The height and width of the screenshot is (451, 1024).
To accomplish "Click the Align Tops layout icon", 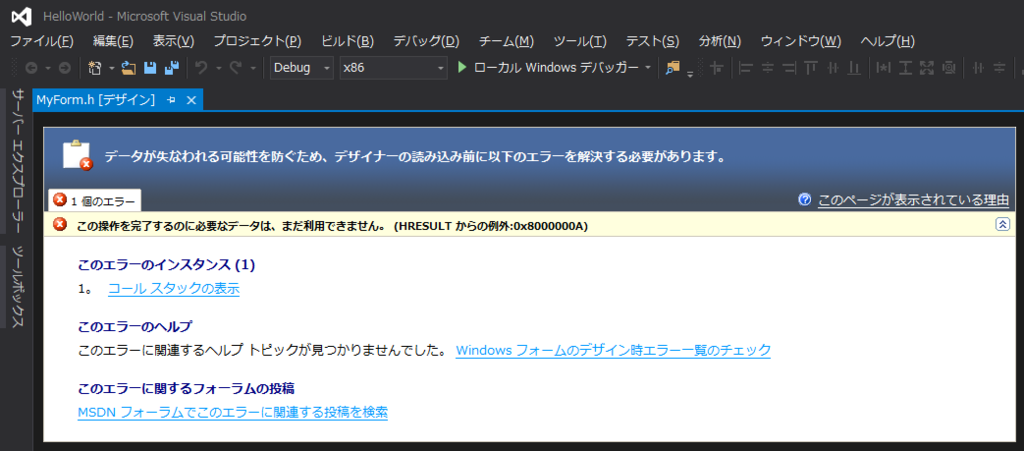I will coord(810,67).
